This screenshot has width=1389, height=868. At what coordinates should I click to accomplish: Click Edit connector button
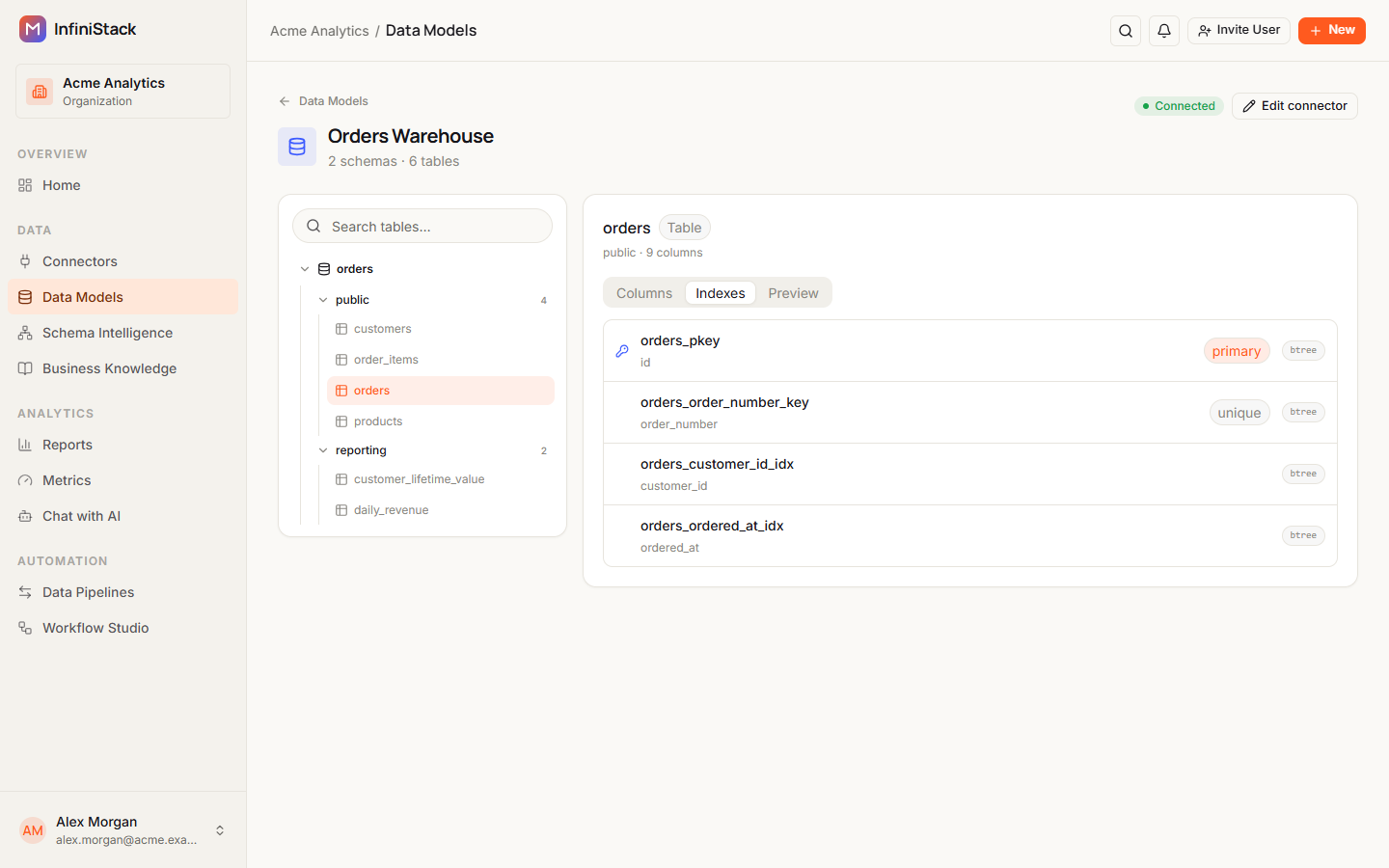[1294, 106]
